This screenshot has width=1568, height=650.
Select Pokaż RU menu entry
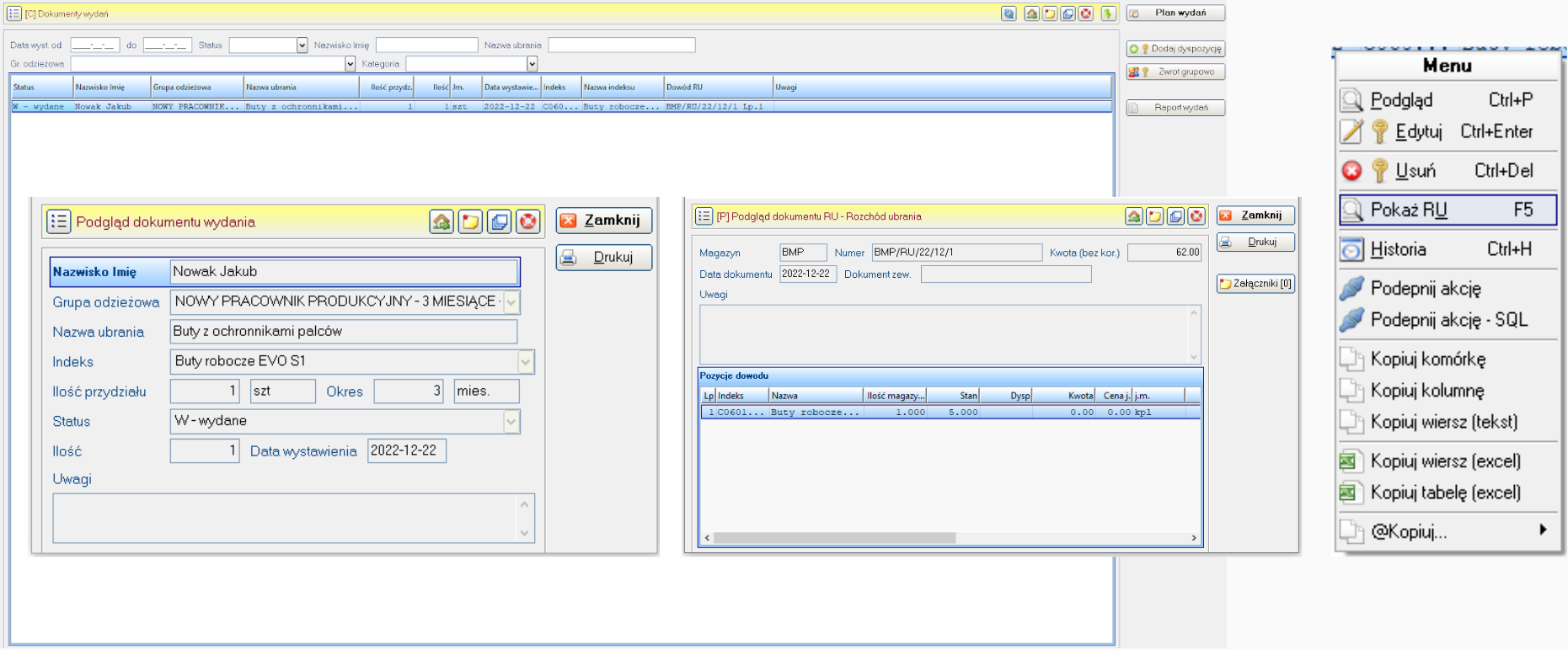coord(1448,210)
